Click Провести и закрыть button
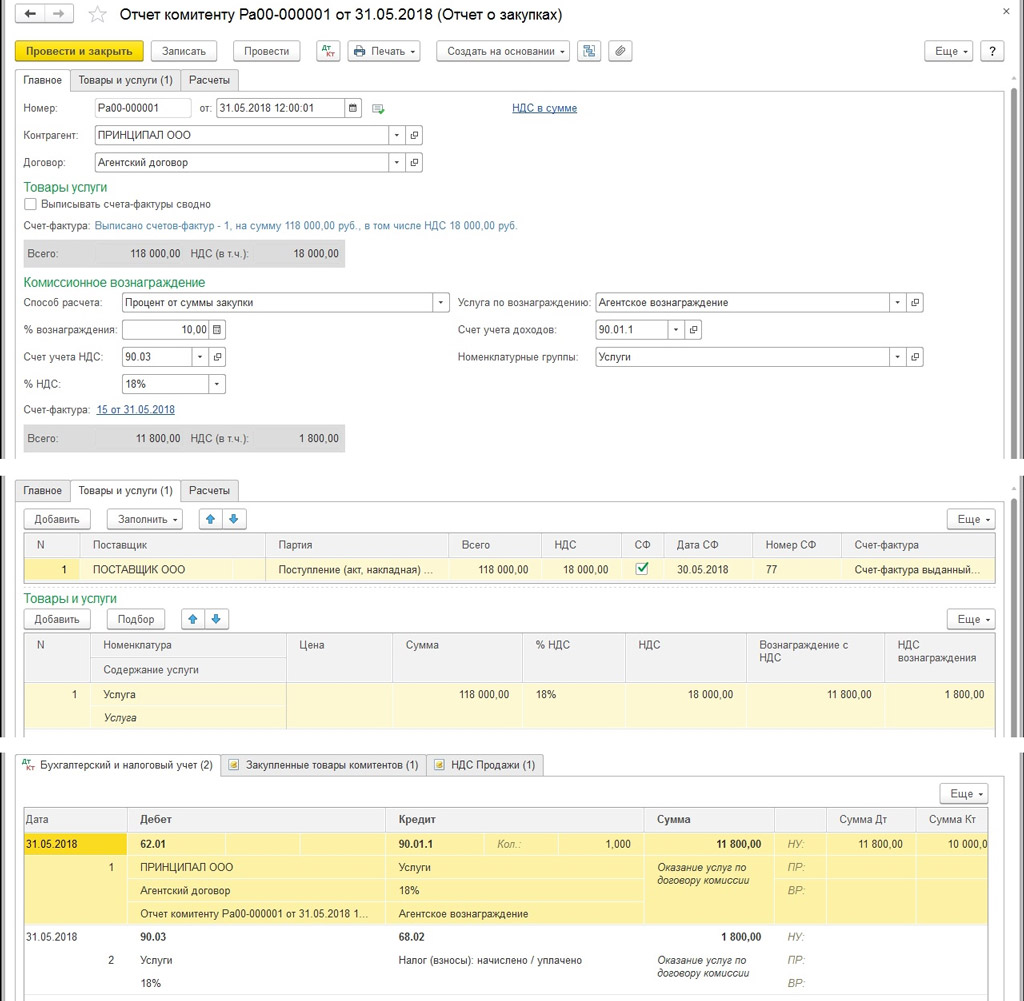This screenshot has height=1001, width=1024. [x=79, y=51]
